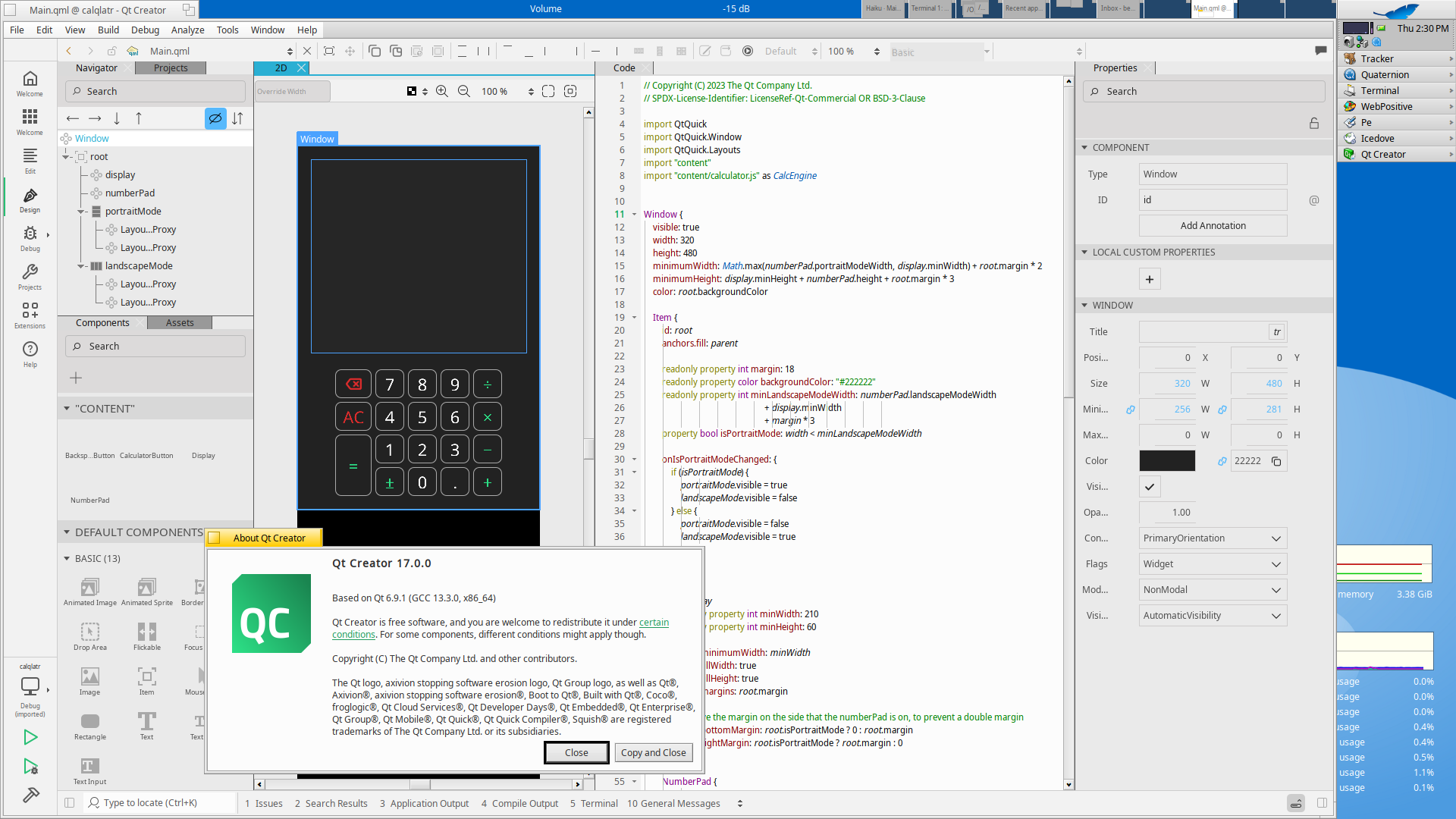Viewport: 1456px width, 819px height.
Task: Click the Type to locate field
Action: pyautogui.click(x=159, y=802)
